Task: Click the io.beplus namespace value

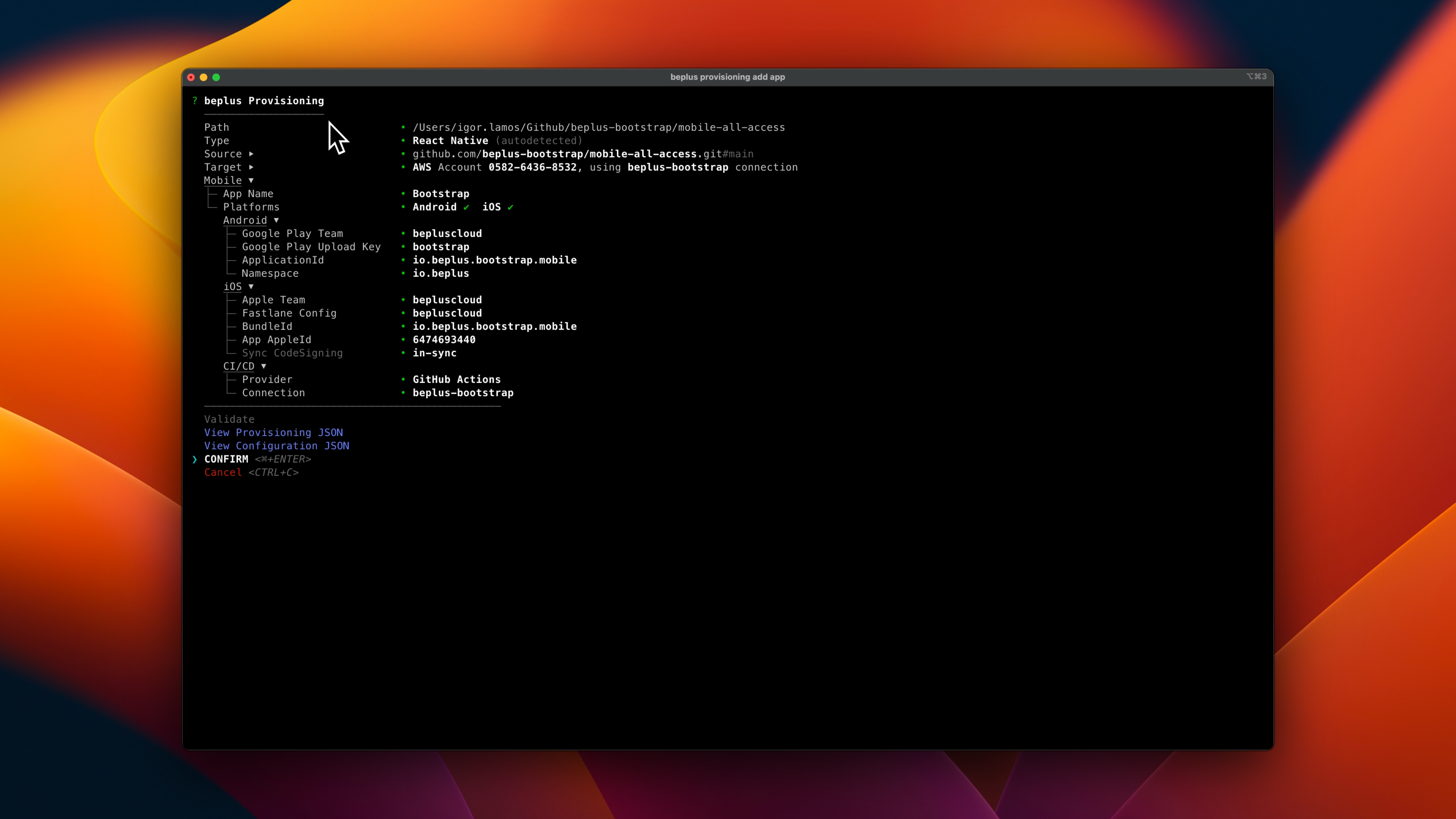Action: 441,273
